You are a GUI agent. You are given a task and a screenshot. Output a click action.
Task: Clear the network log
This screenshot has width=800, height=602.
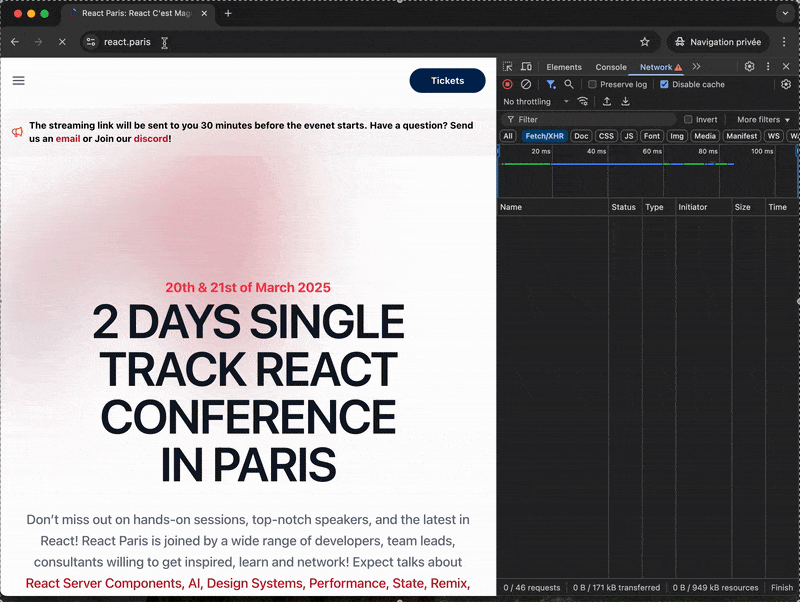point(526,84)
